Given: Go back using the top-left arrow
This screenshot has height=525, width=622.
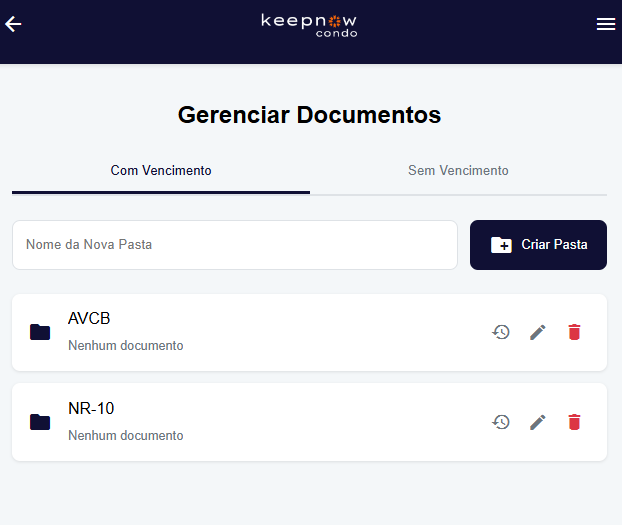Looking at the screenshot, I should click(13, 24).
